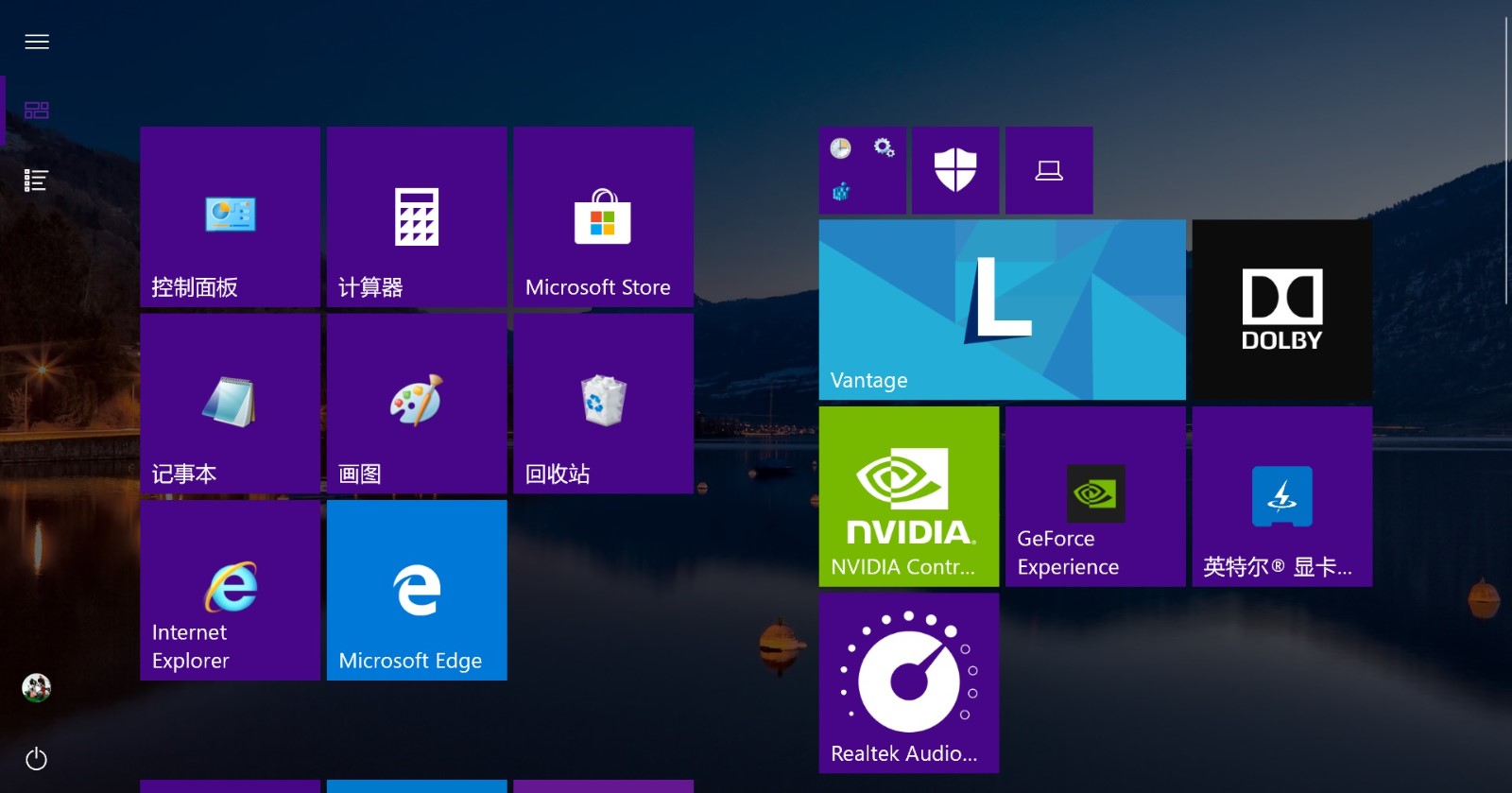Show the all apps list
Viewport: 1512px width, 793px height.
[37, 181]
